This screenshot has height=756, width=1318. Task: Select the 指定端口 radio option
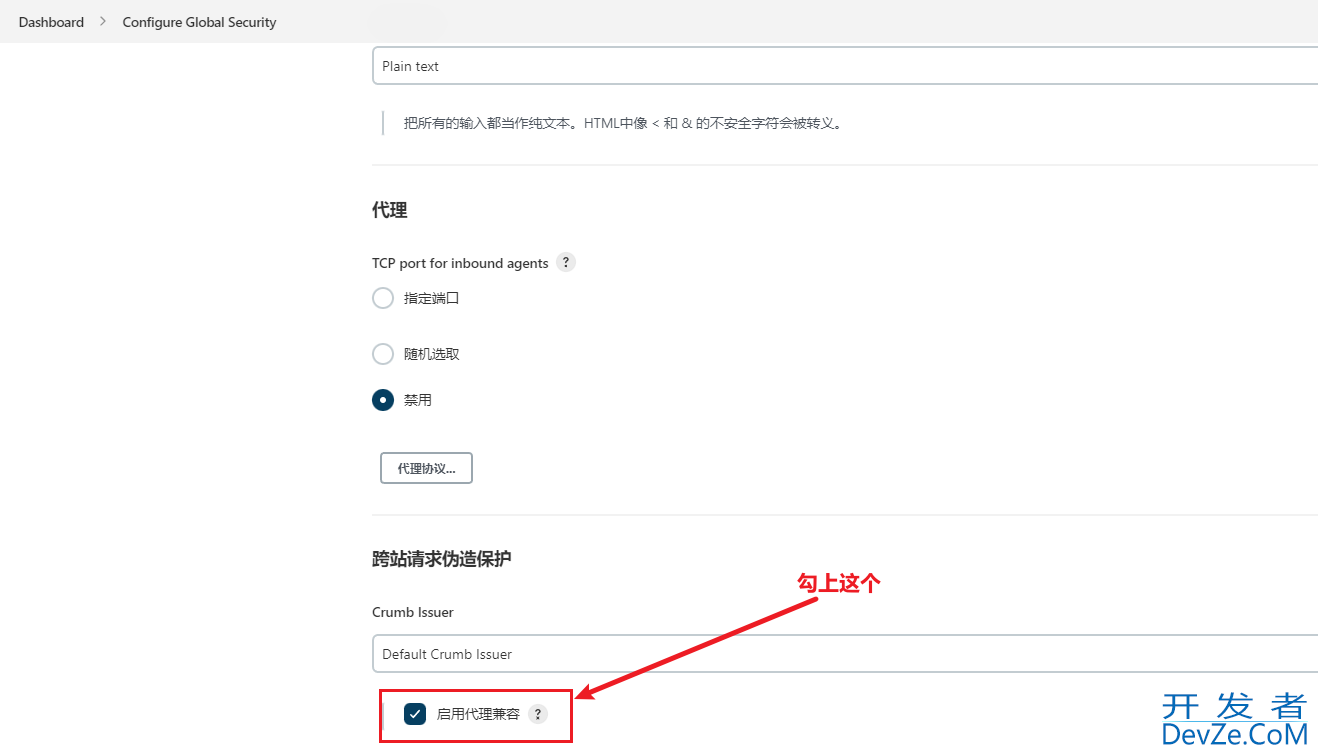[383, 298]
